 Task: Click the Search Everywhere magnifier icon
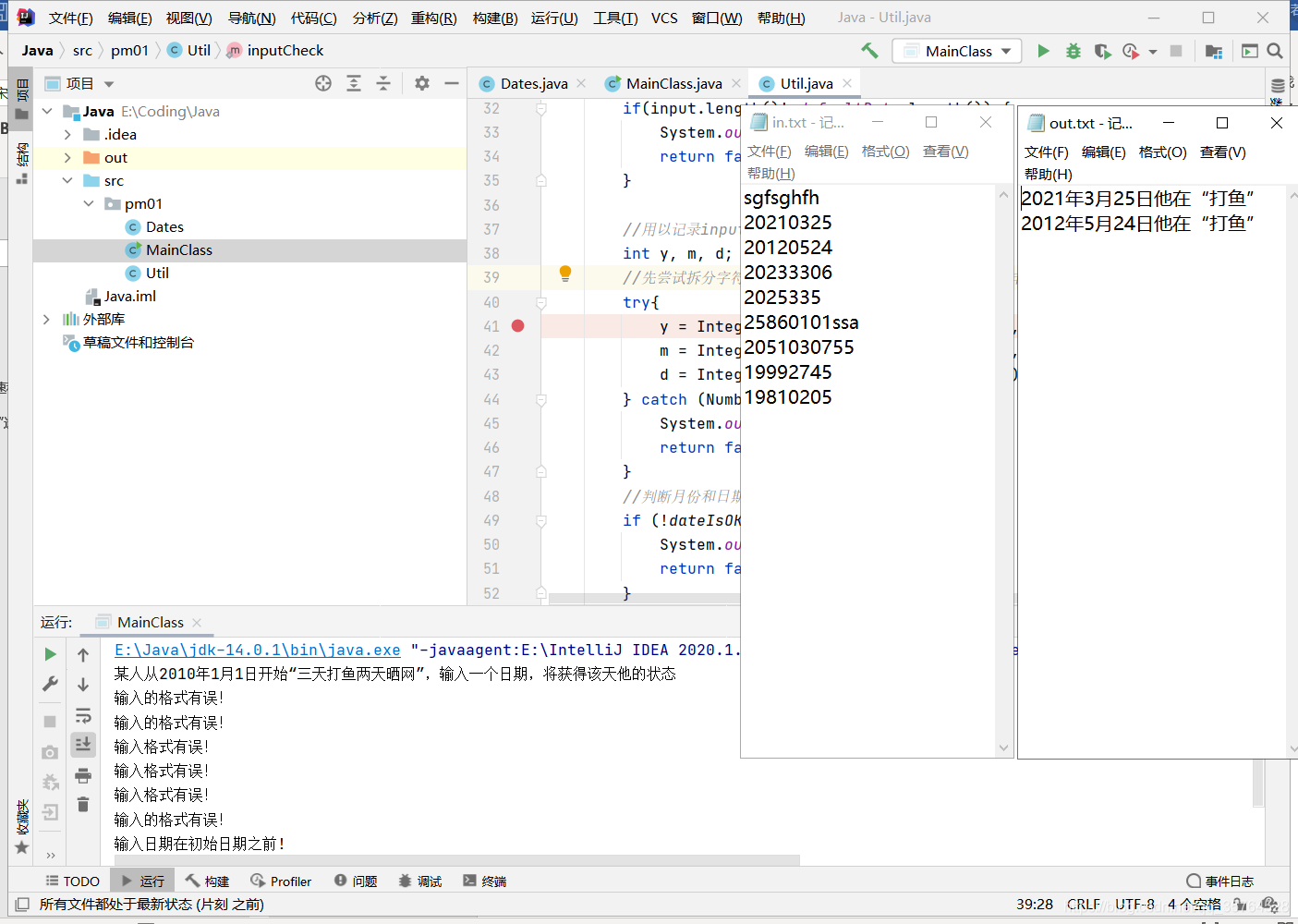pos(1275,51)
